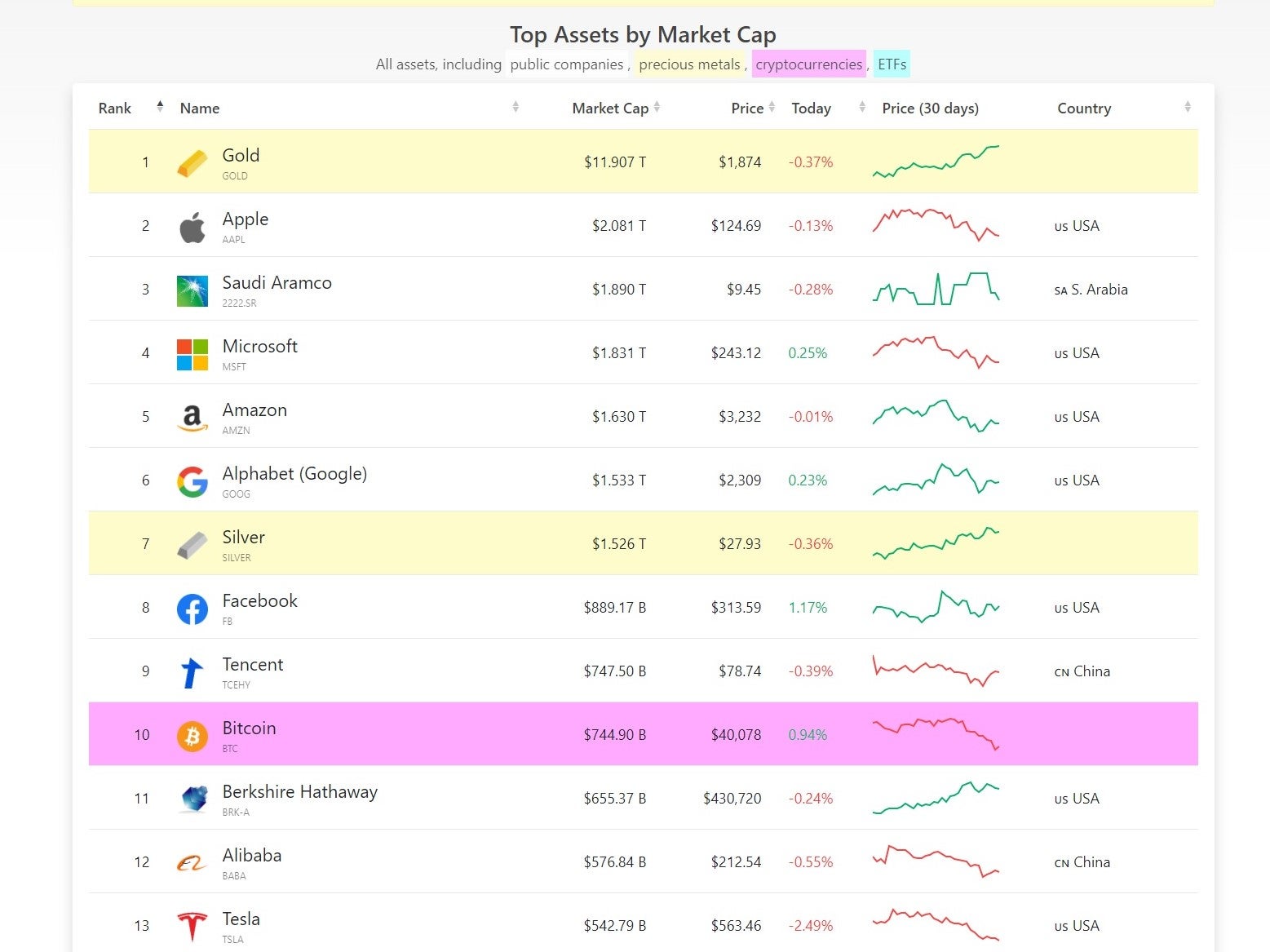The image size is (1270, 952).
Task: Sort table by Market Cap arrows
Action: pos(657,107)
